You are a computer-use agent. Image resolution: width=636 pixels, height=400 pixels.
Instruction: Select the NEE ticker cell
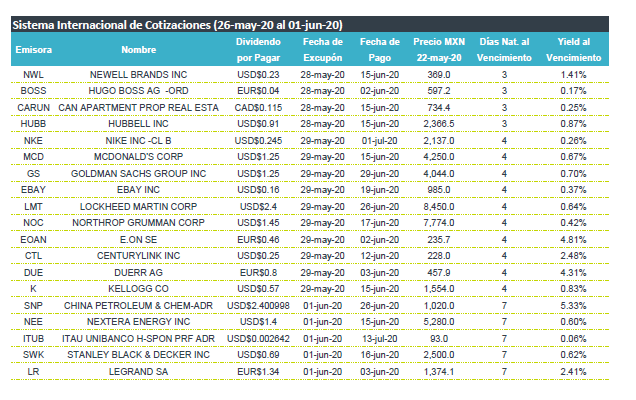click(33, 322)
